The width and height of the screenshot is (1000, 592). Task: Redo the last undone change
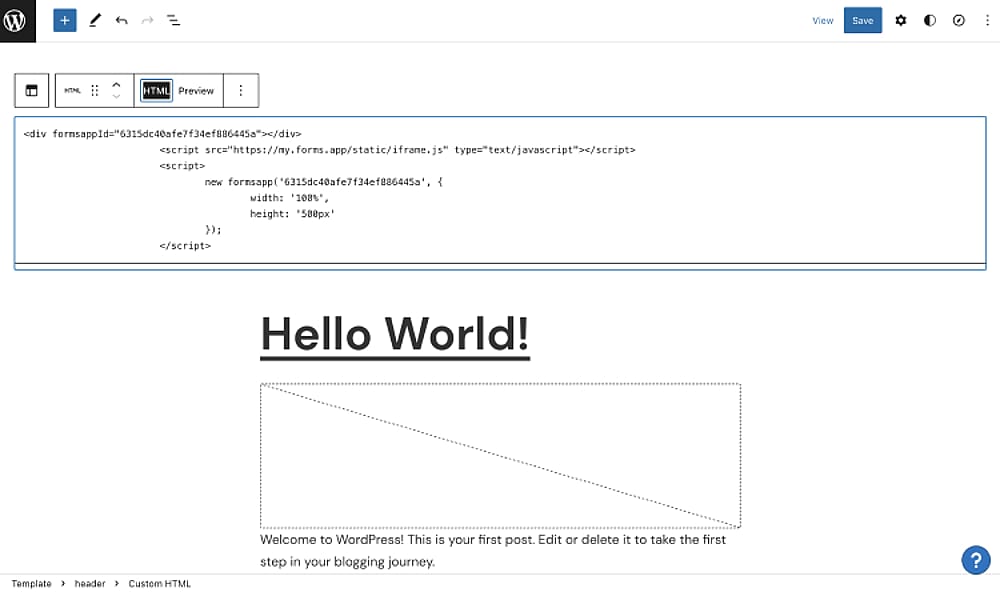coord(147,20)
